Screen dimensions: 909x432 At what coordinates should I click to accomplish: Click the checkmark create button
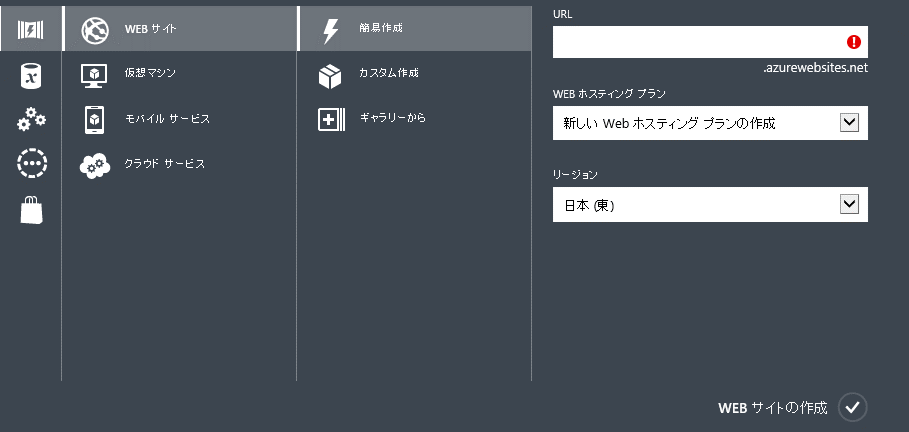[x=852, y=407]
